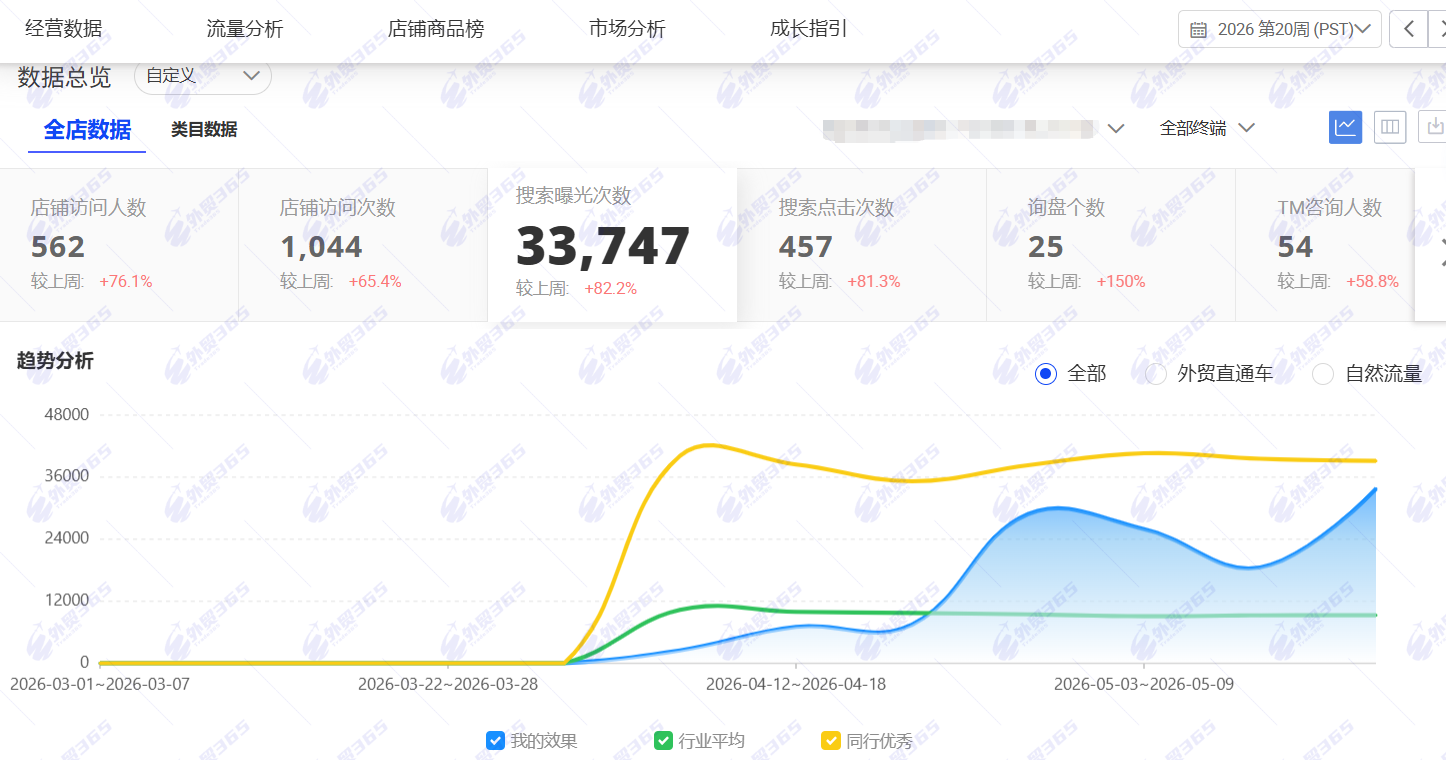Image resolution: width=1446 pixels, height=760 pixels.
Task: Click the 2026-03-22~2026-03-28 axis label
Action: [x=448, y=685]
